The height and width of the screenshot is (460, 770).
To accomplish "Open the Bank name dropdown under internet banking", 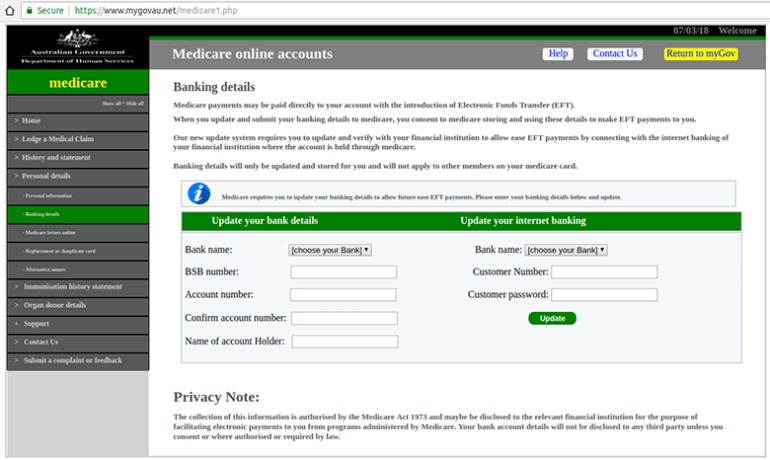I will click(566, 250).
